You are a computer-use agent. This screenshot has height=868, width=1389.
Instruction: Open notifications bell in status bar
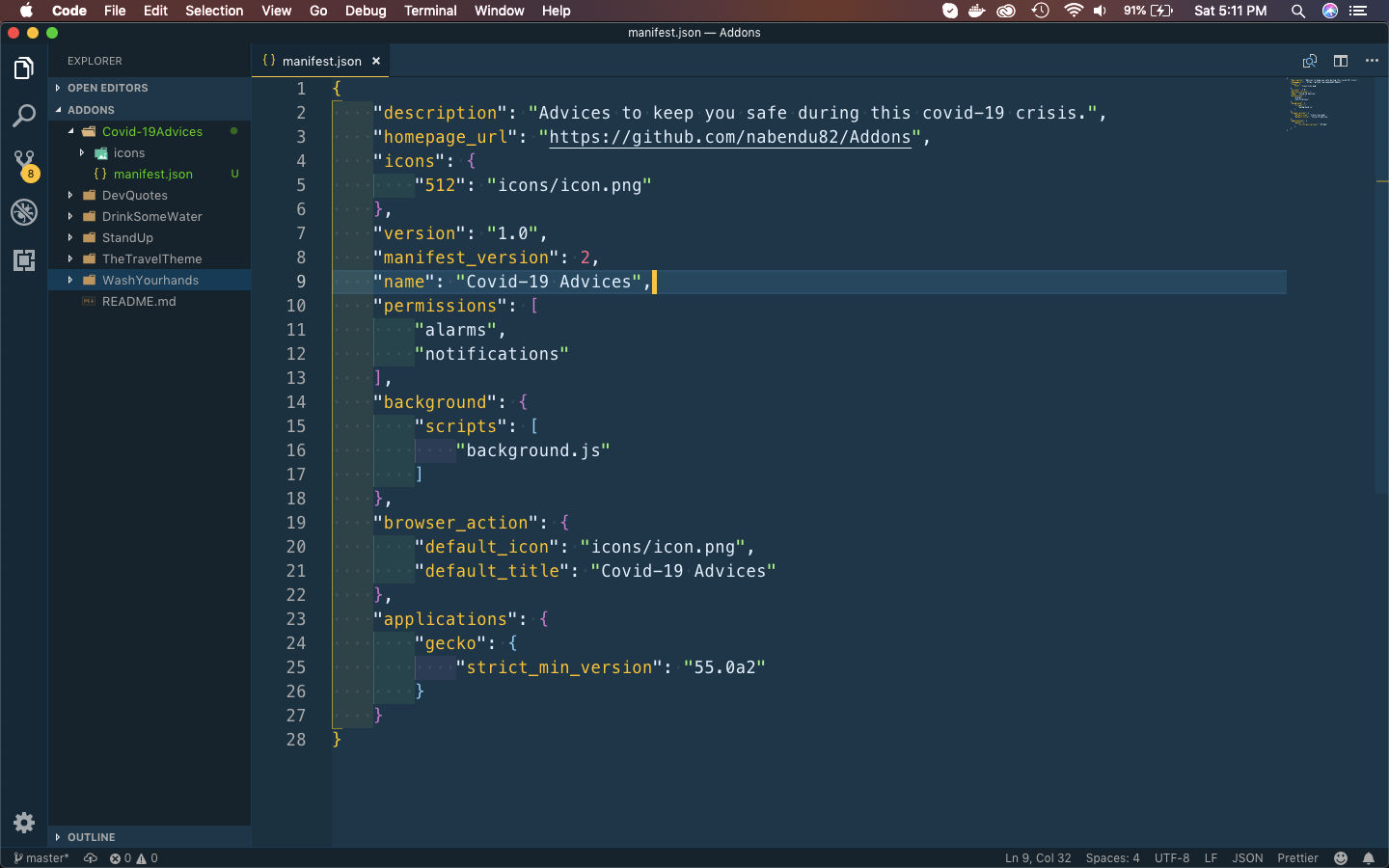[1369, 858]
